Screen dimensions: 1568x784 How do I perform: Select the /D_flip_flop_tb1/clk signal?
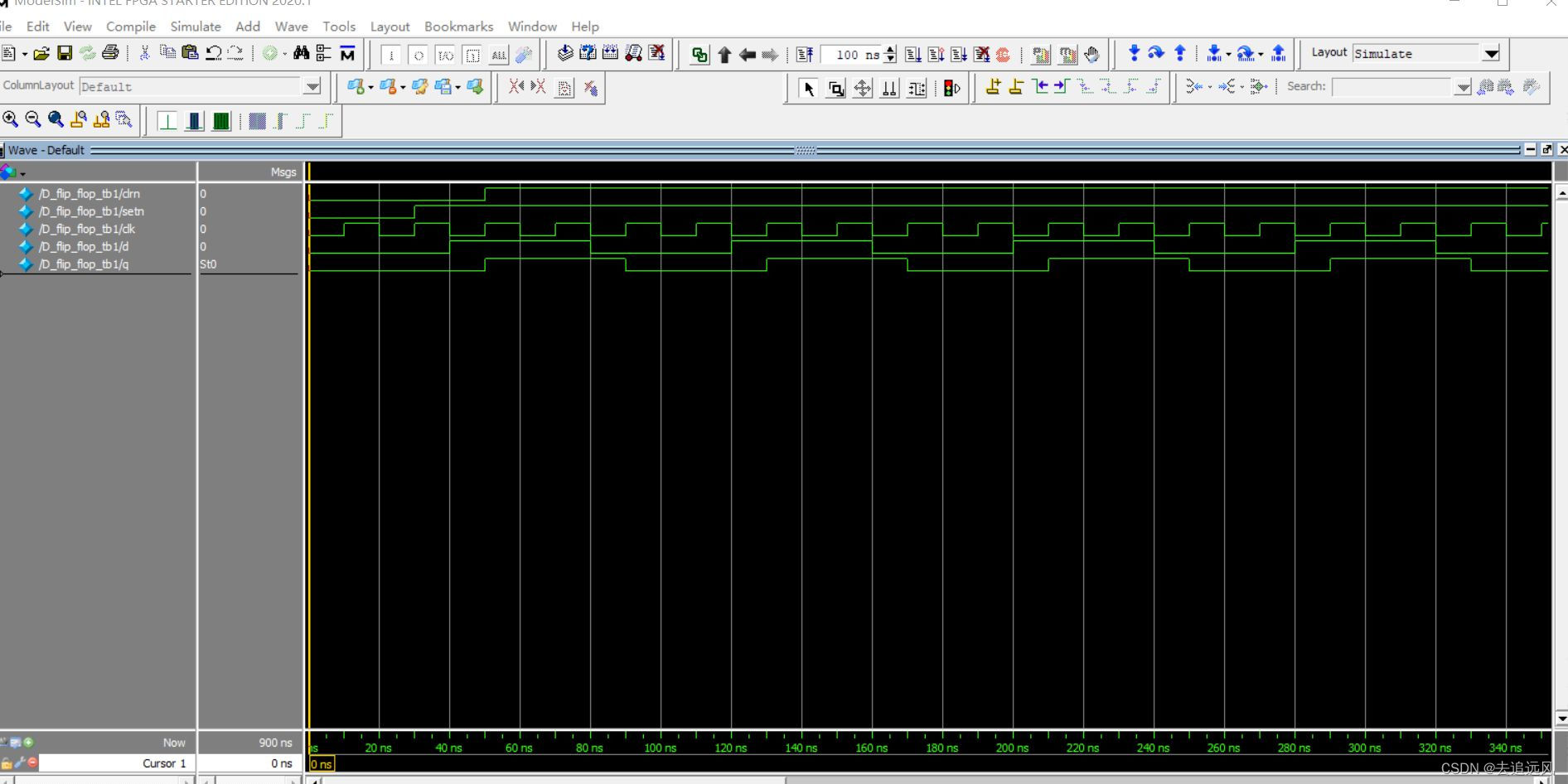click(87, 229)
